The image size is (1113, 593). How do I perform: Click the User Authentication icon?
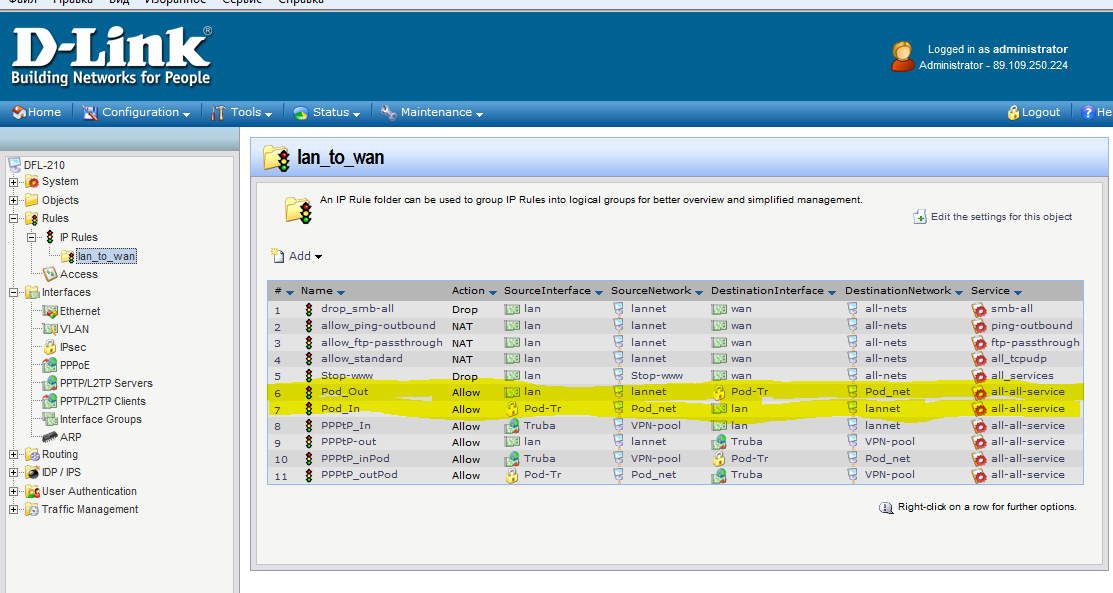32,491
